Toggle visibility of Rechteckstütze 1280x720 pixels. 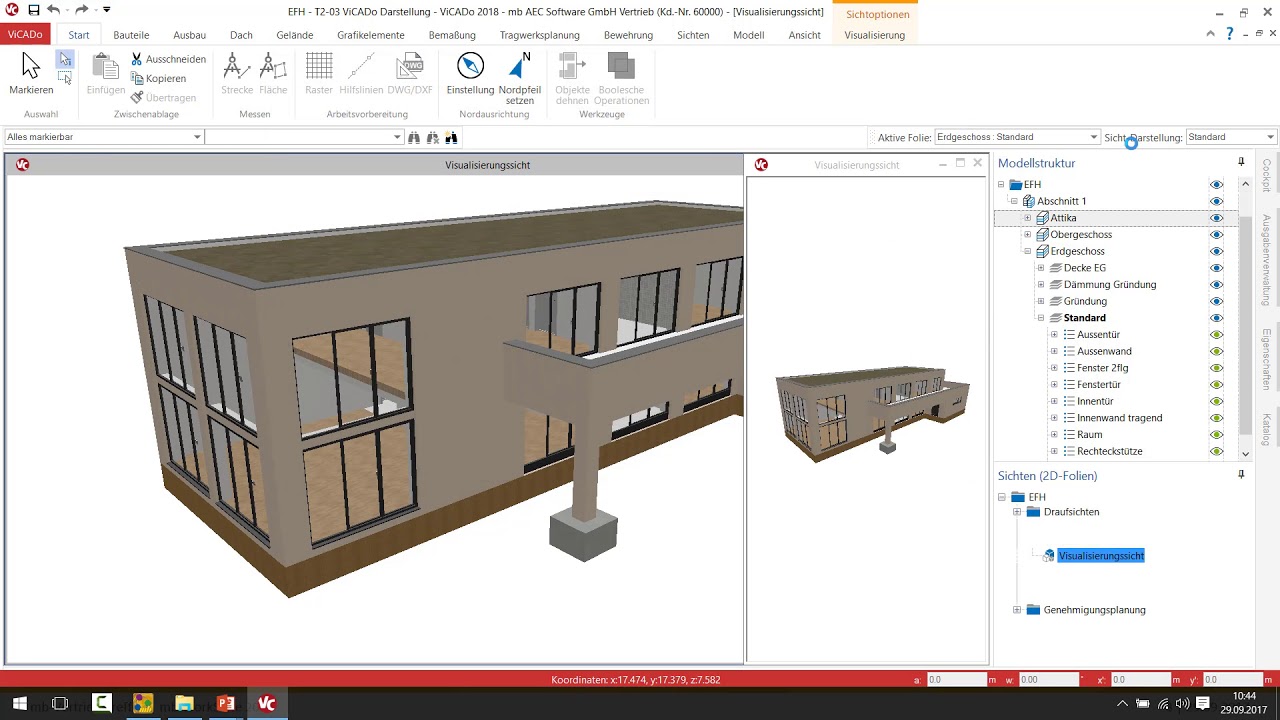[1217, 451]
